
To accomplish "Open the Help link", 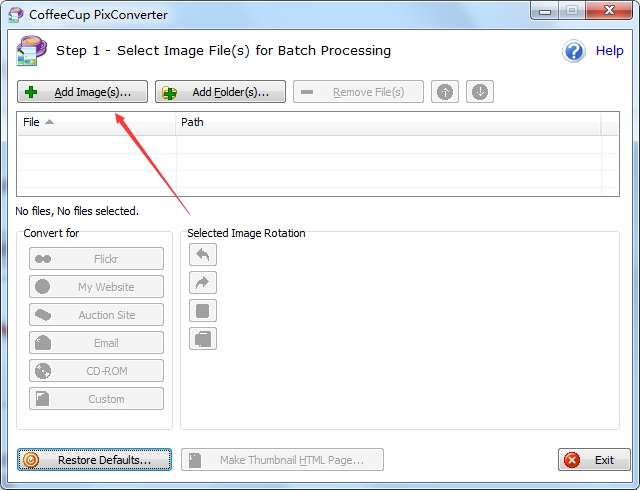I will [x=609, y=51].
